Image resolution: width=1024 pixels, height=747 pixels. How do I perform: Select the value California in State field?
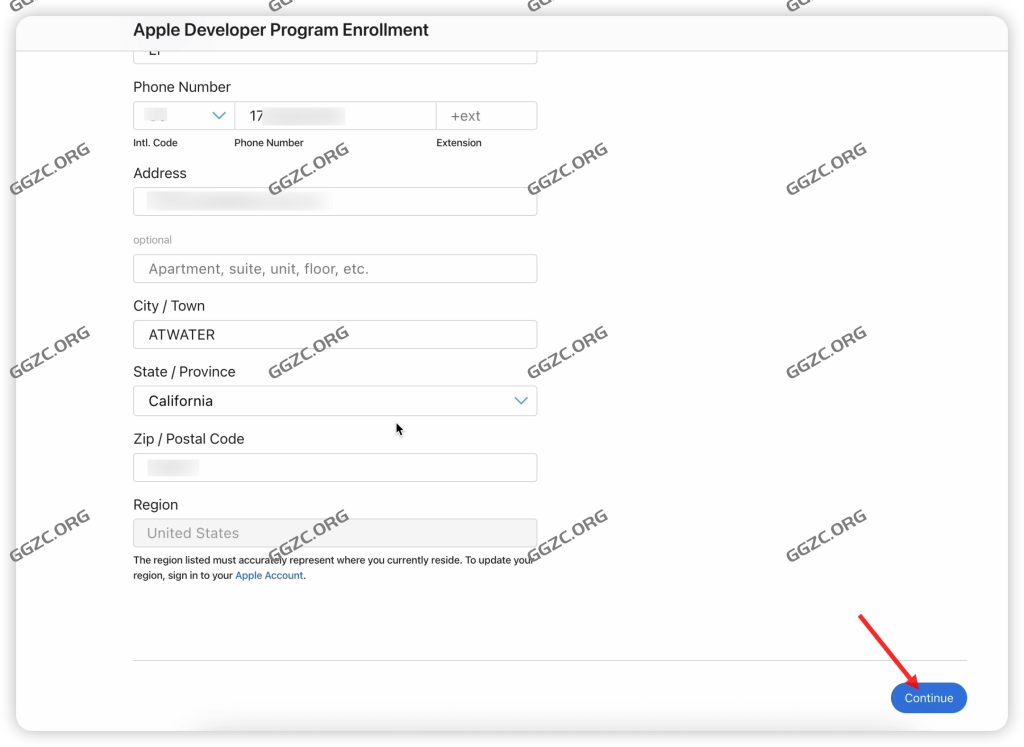pos(180,400)
